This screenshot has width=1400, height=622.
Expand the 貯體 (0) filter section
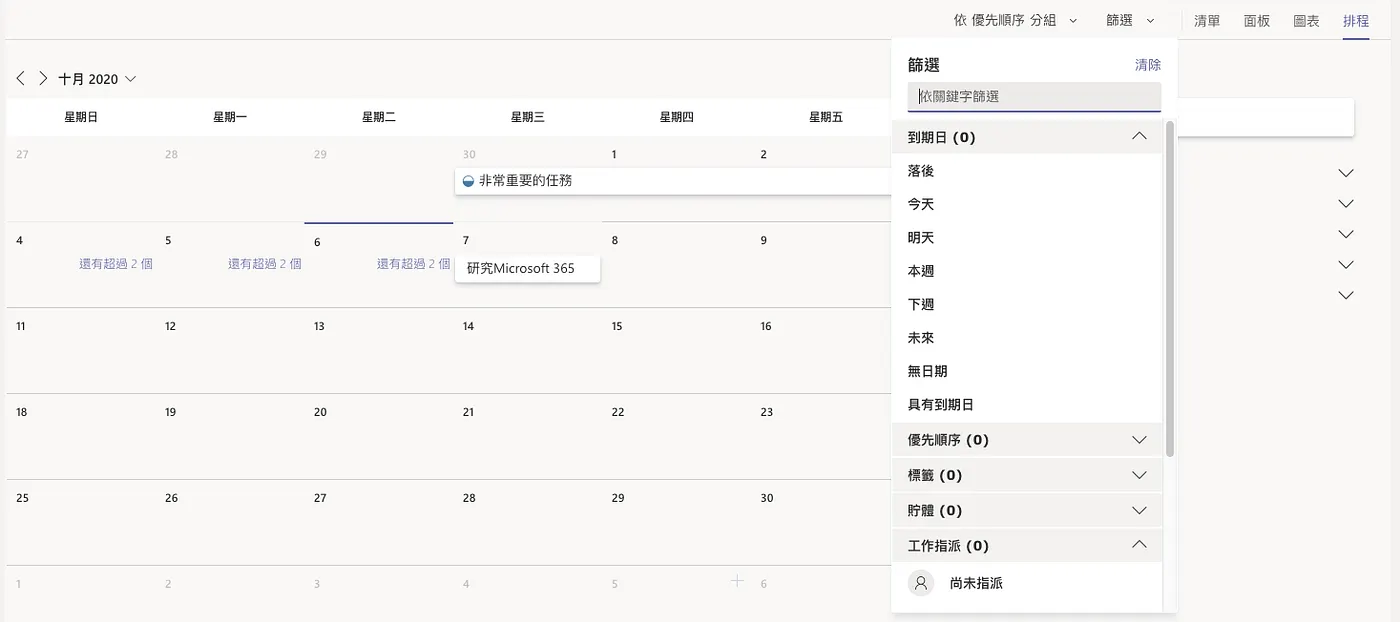pyautogui.click(x=1027, y=510)
